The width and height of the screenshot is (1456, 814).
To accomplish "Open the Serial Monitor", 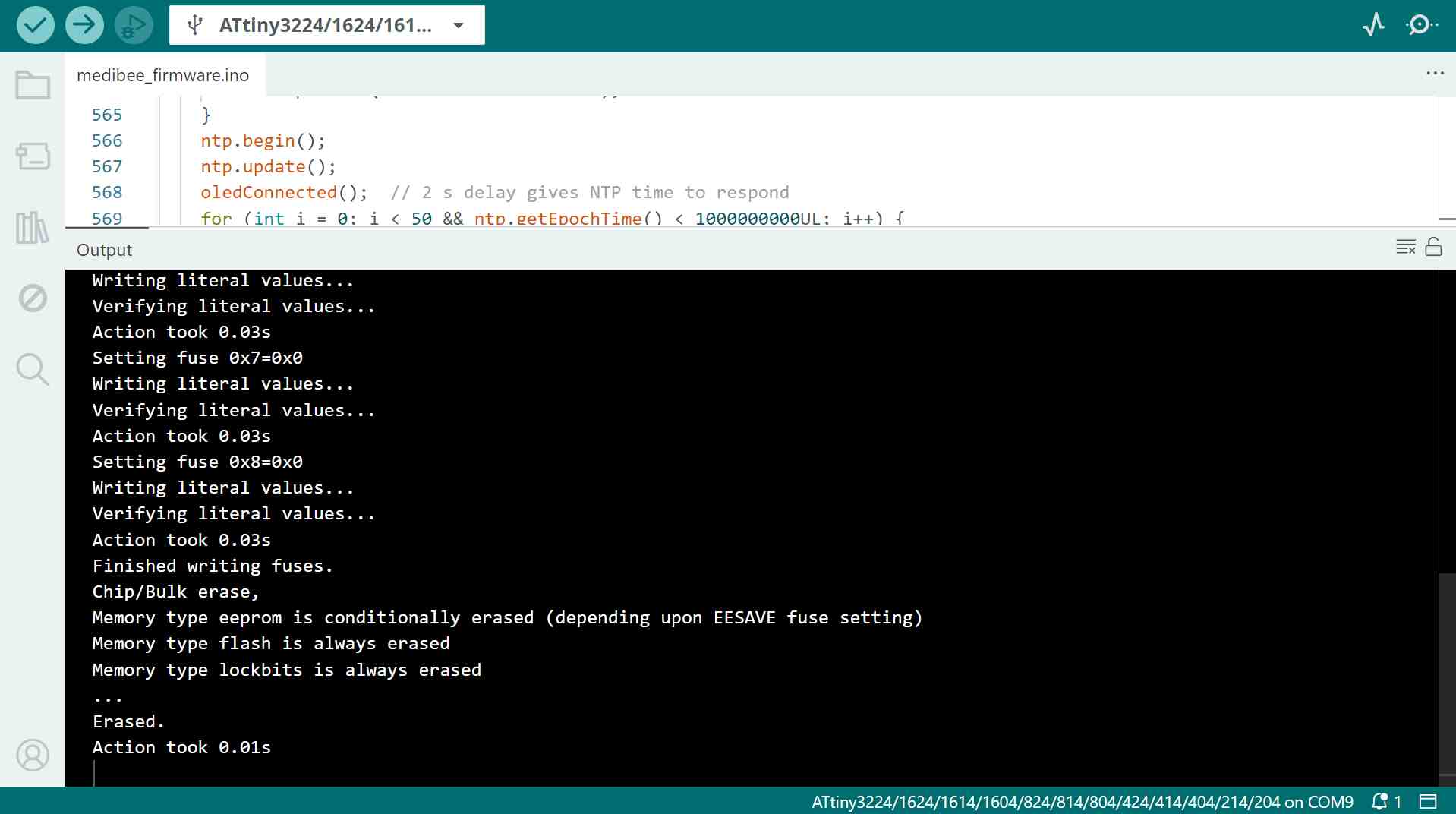I will point(1421,25).
